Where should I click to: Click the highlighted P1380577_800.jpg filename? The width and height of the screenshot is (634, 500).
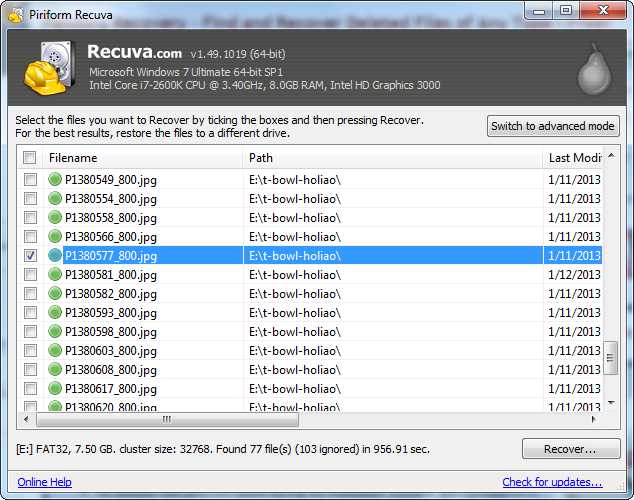[x=111, y=256]
